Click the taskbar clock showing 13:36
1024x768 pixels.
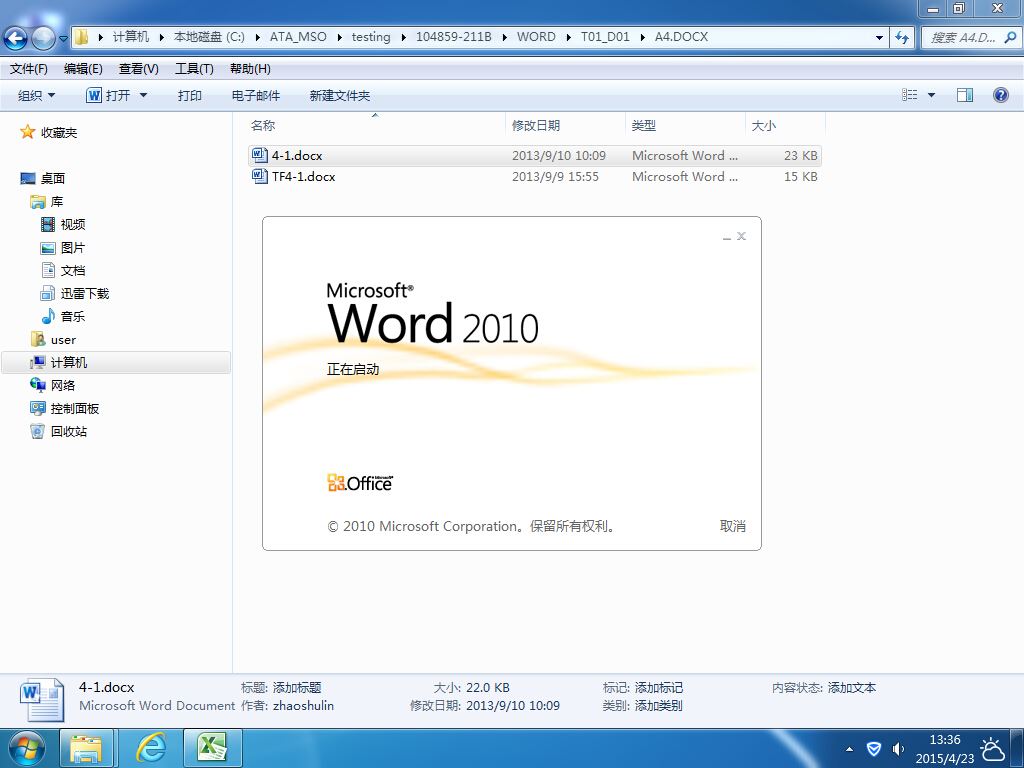tap(944, 749)
